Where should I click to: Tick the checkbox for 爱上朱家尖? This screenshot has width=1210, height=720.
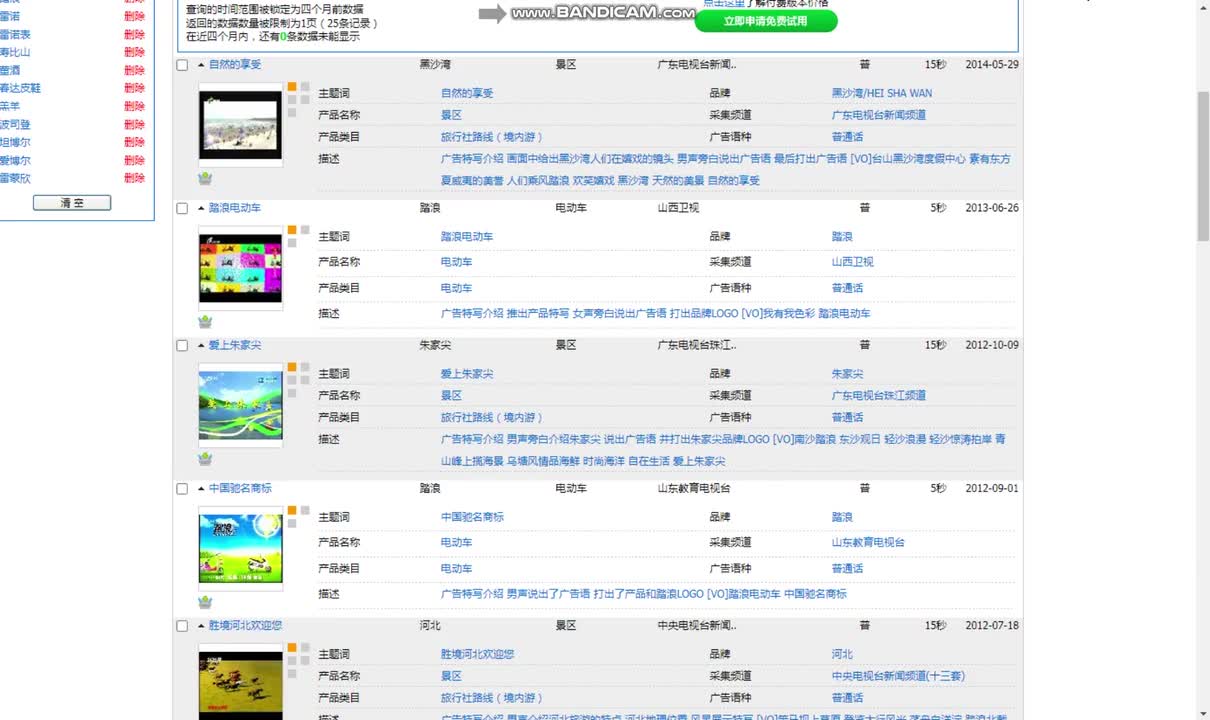(x=182, y=346)
